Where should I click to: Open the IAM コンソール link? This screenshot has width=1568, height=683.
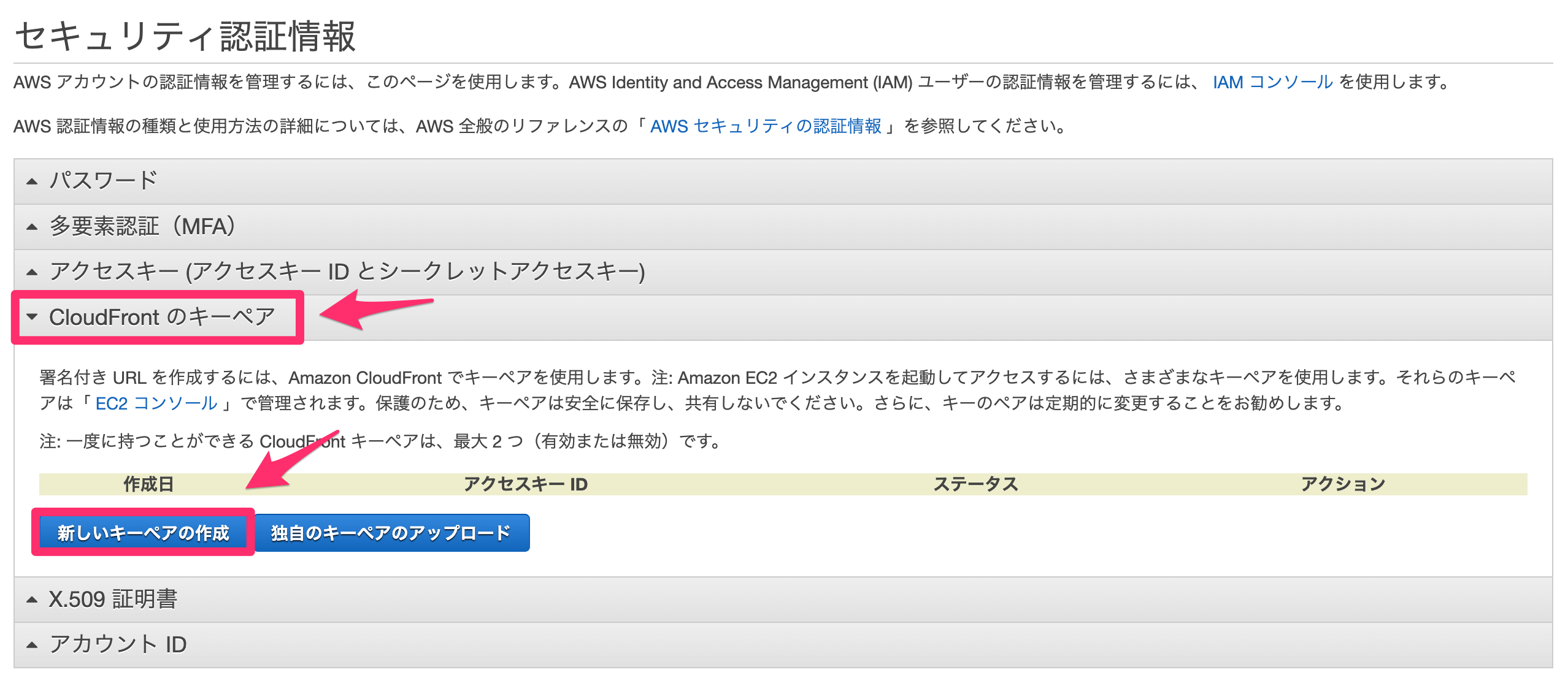point(1272,82)
